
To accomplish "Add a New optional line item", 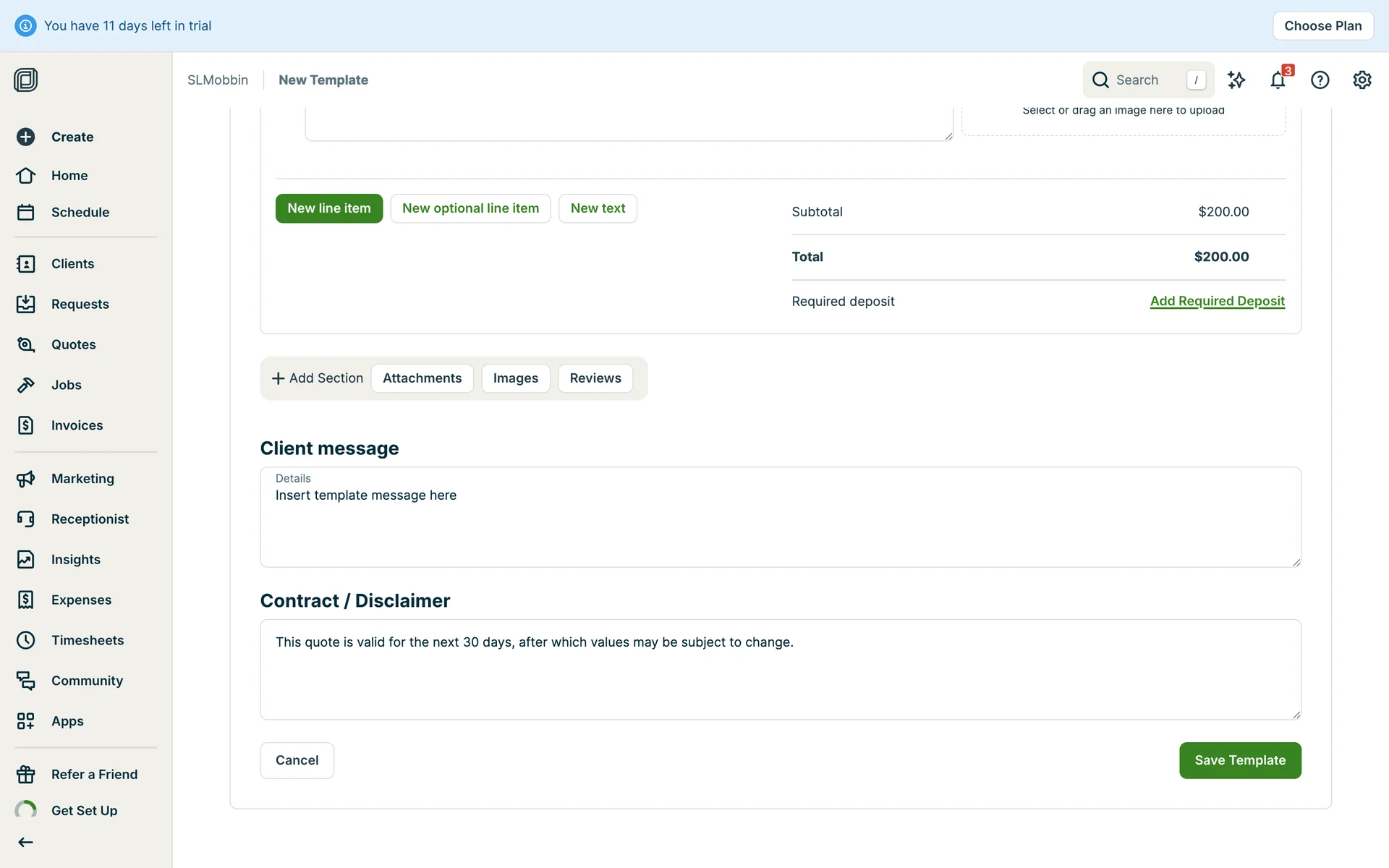I will coord(470,208).
